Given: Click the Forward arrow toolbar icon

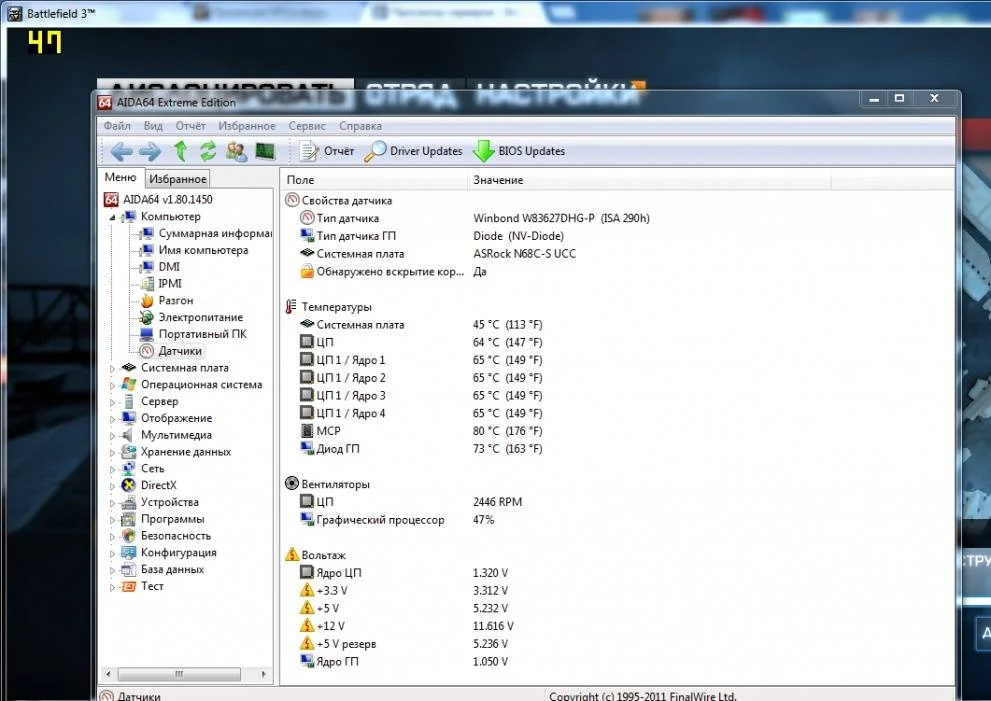Looking at the screenshot, I should 150,151.
